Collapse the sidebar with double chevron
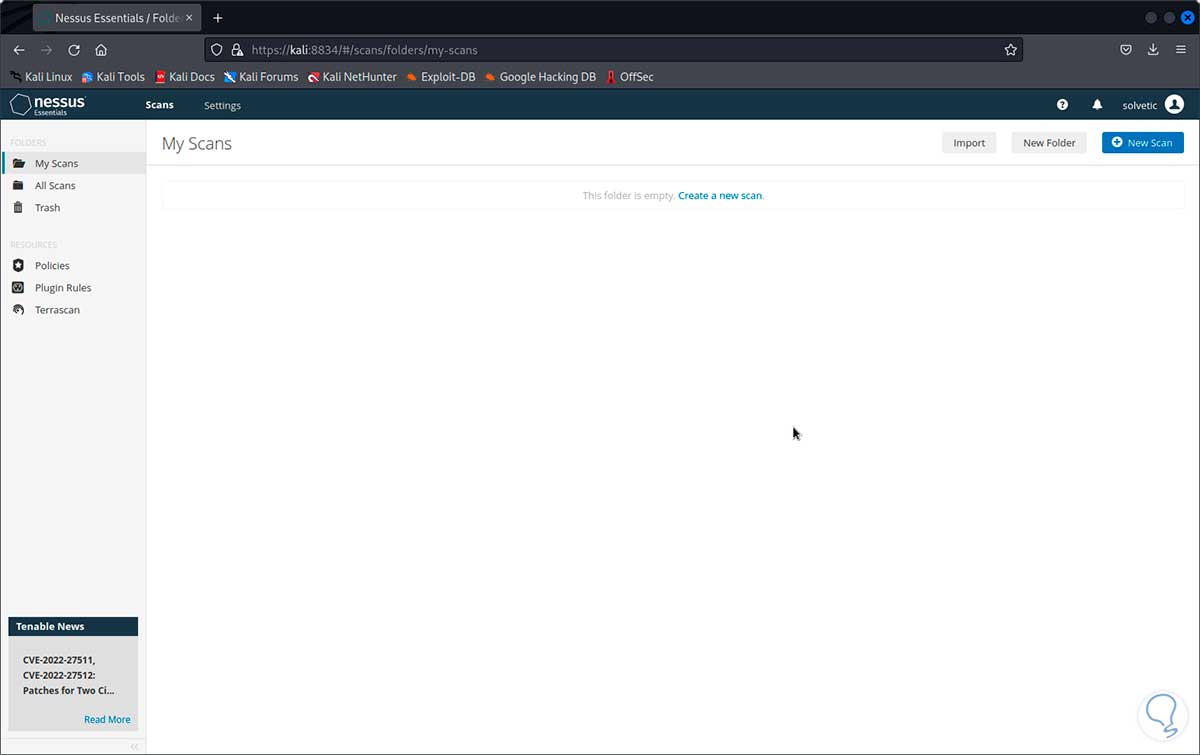This screenshot has height=755, width=1200. click(135, 746)
